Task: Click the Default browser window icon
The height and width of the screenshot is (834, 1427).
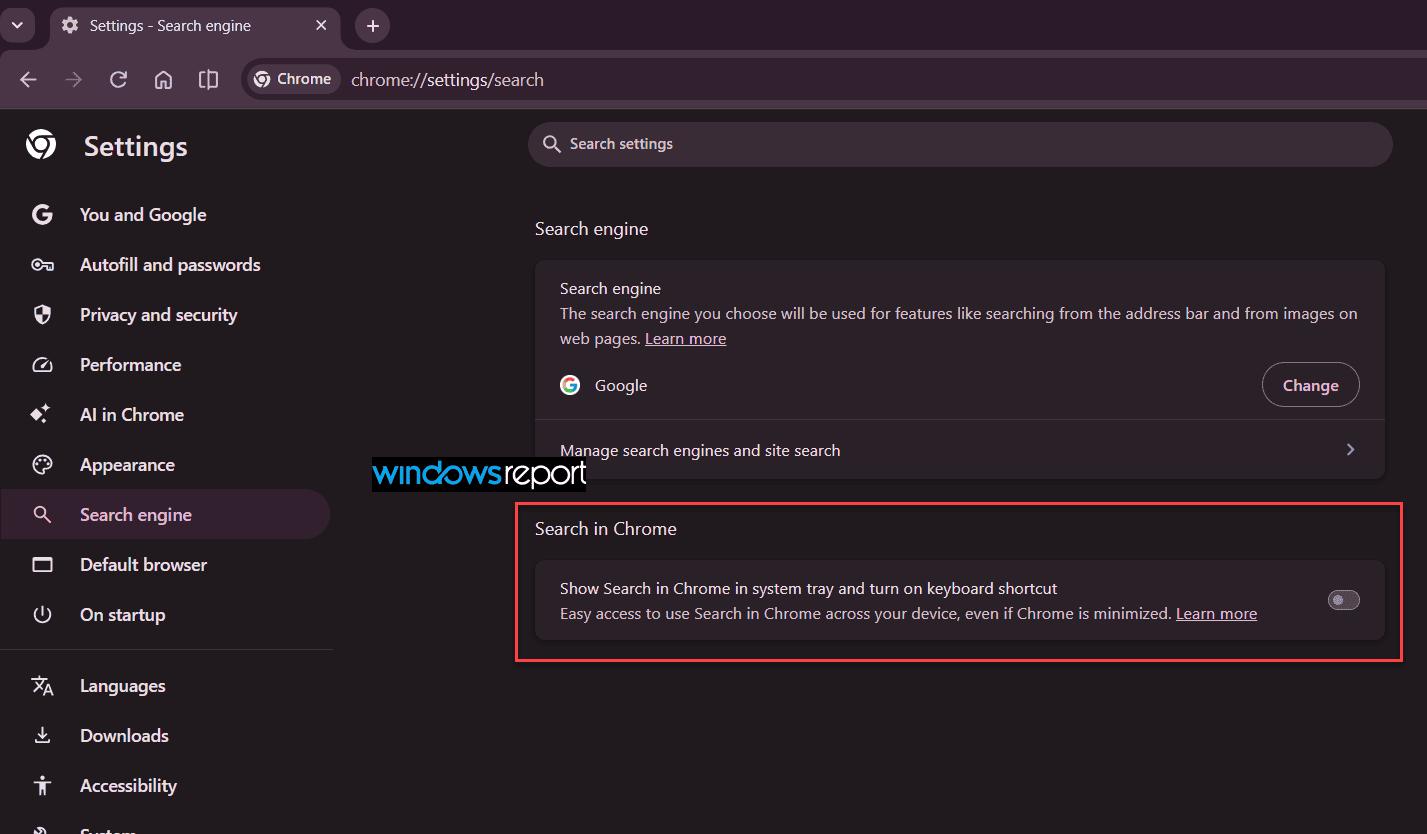Action: (42, 565)
